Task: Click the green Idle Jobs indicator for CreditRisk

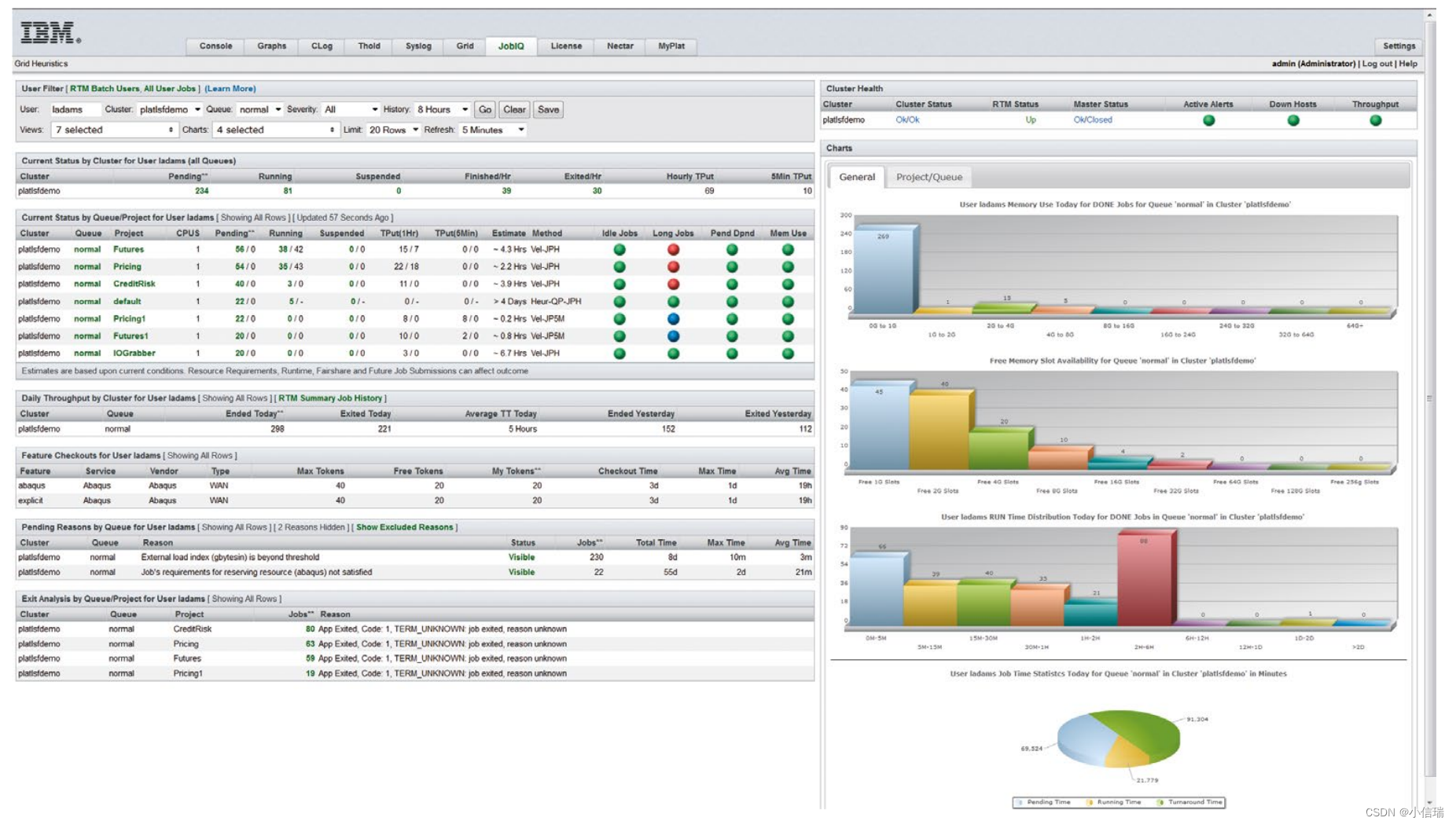Action: (621, 284)
